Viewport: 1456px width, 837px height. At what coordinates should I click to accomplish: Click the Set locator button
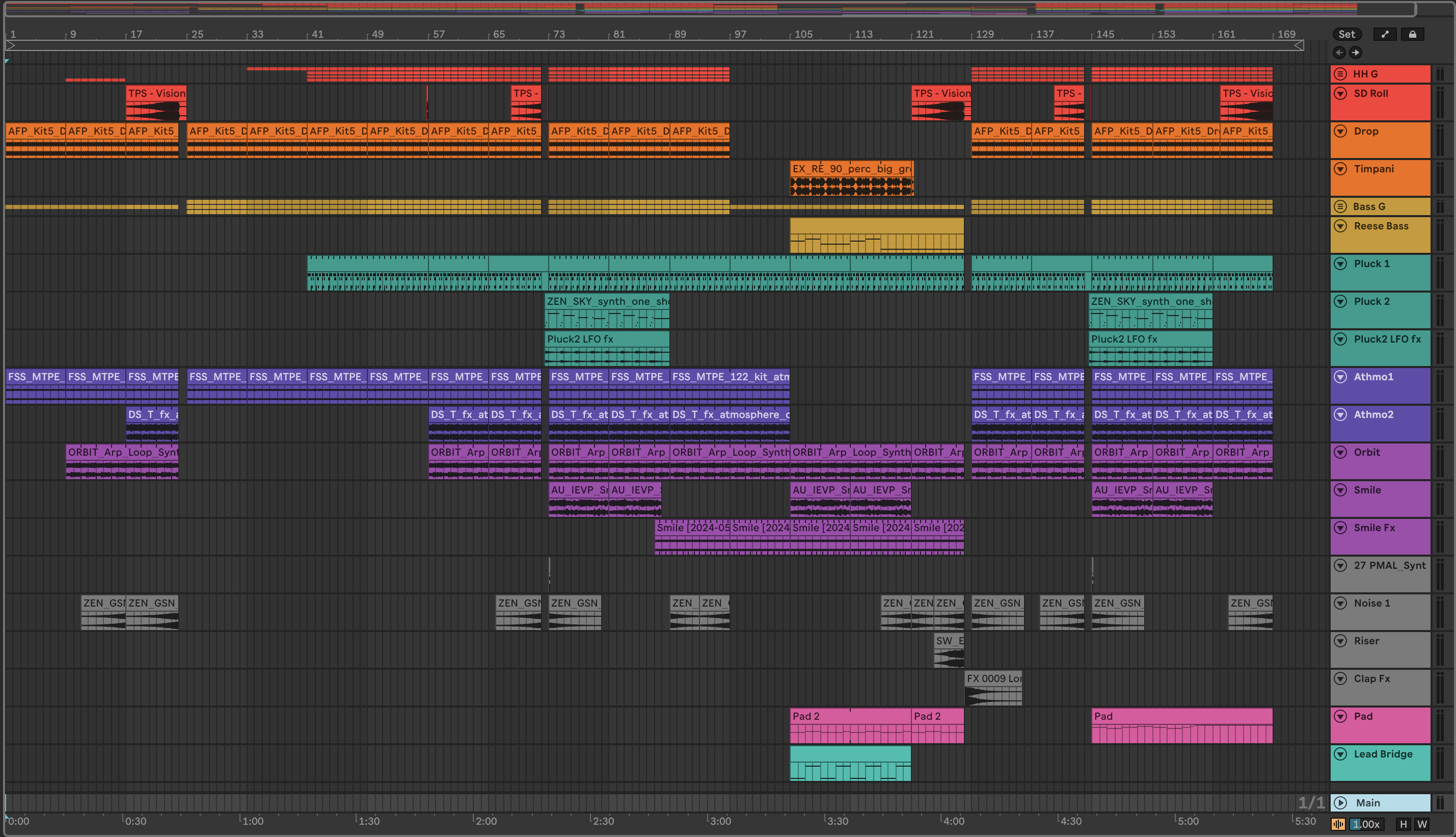[1346, 35]
